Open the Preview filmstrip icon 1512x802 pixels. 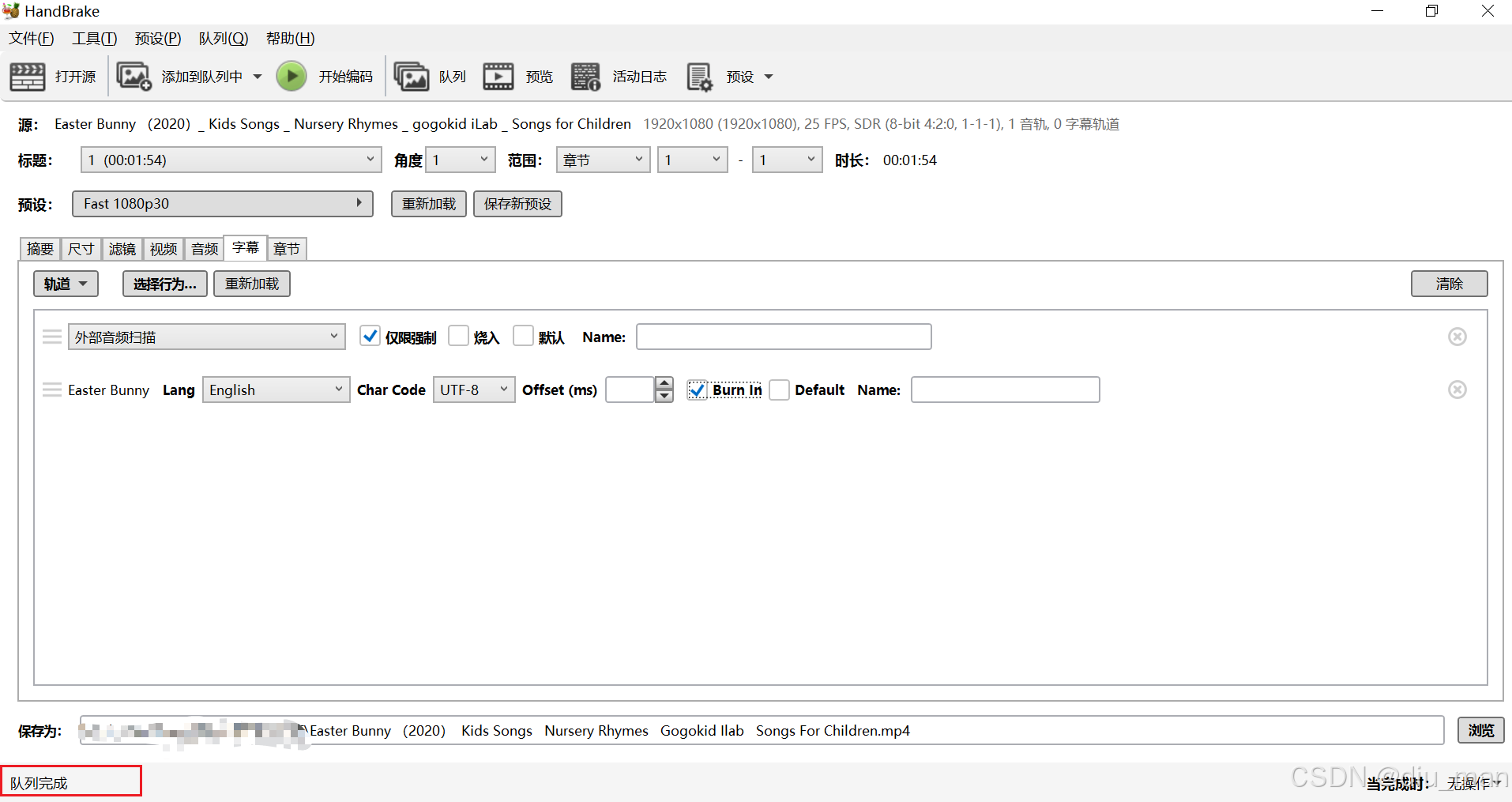coord(498,77)
